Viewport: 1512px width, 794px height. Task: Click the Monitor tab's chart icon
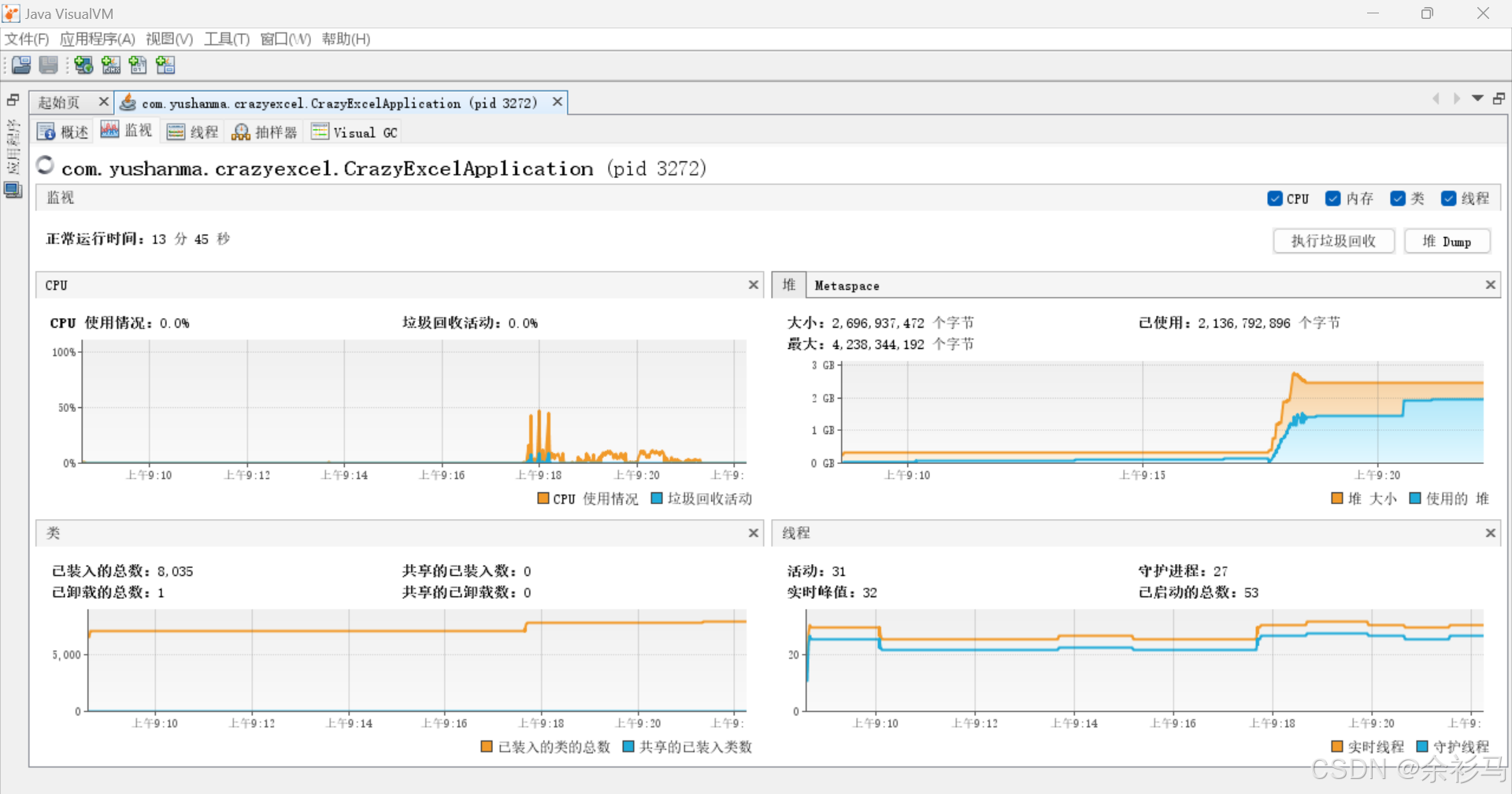click(x=109, y=130)
